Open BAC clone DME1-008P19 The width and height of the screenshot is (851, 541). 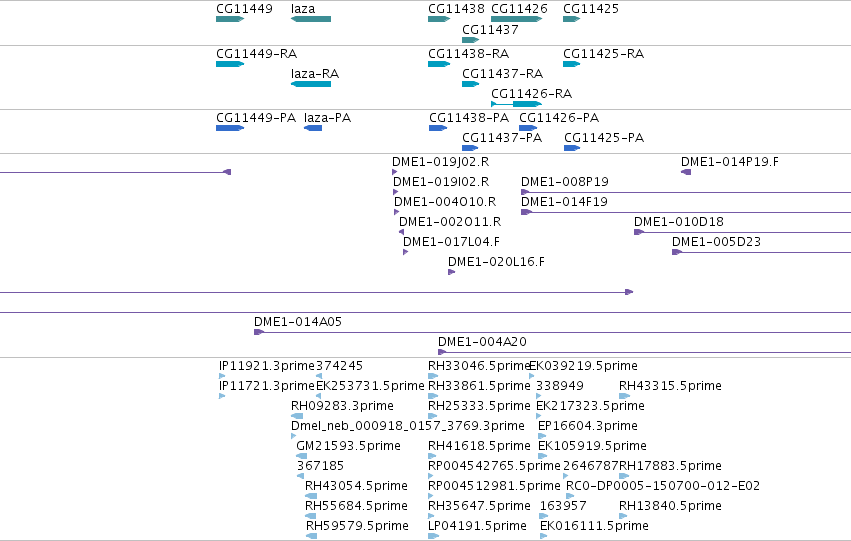[565, 182]
